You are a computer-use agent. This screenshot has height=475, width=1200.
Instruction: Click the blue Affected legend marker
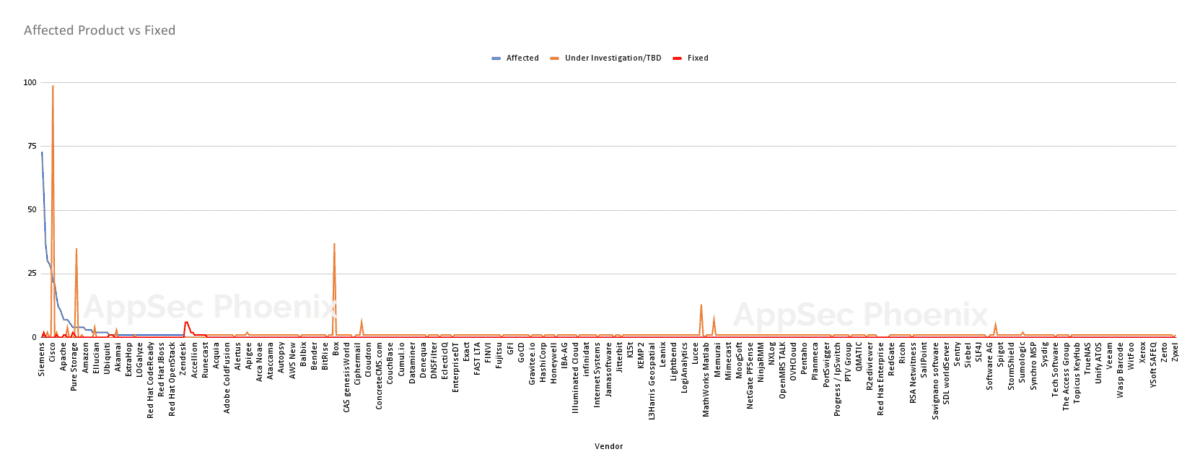tap(496, 58)
